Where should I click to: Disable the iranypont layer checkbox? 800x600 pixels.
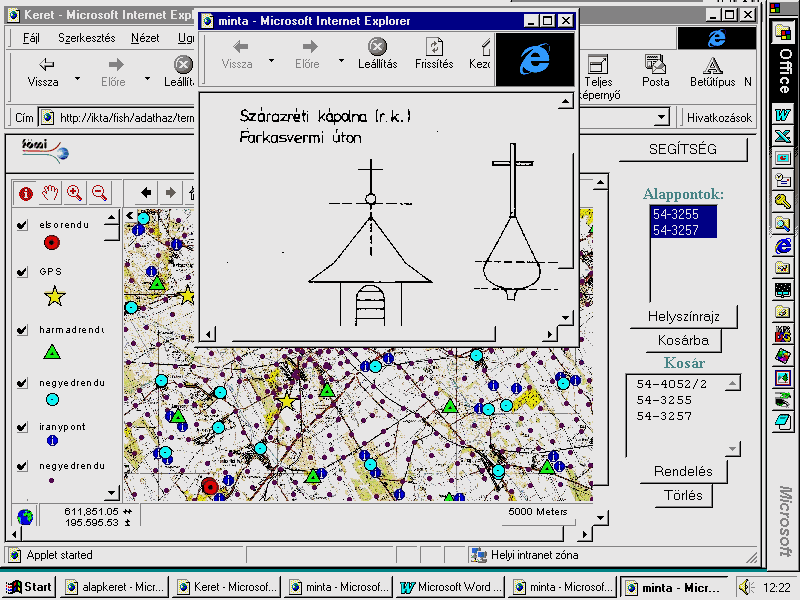[22, 426]
